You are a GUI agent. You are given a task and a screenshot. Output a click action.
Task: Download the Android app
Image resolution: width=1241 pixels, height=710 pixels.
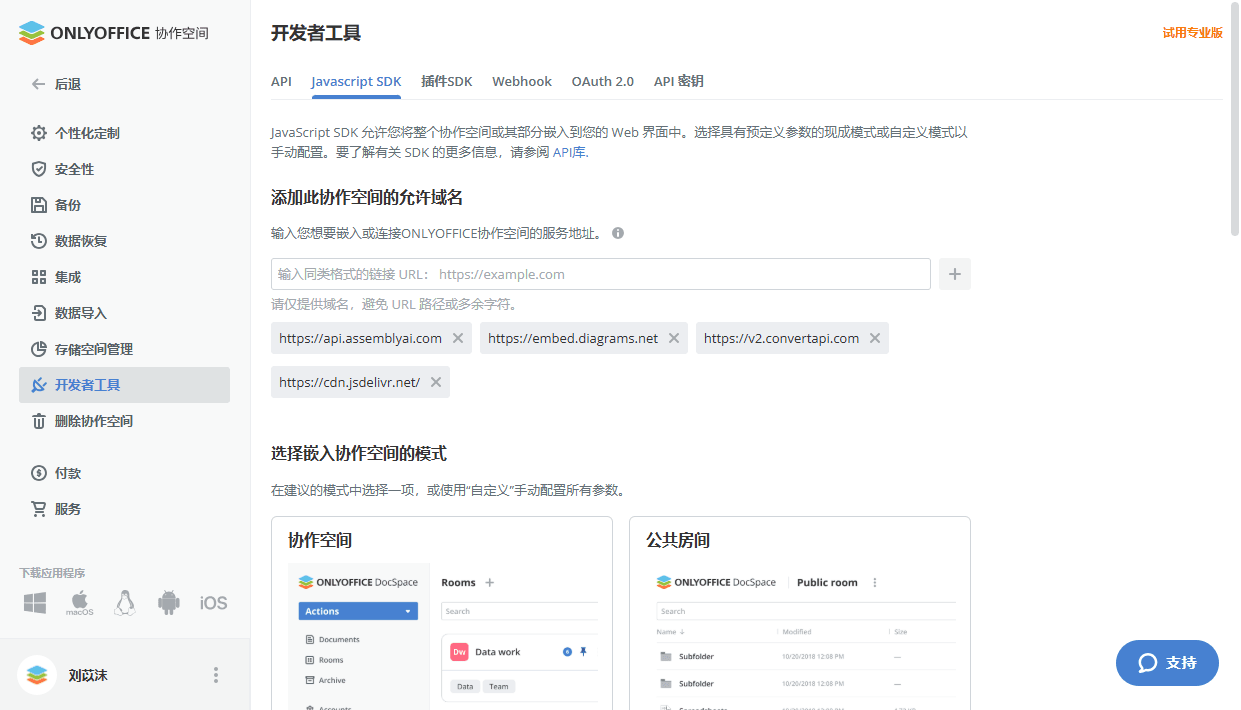pos(169,603)
